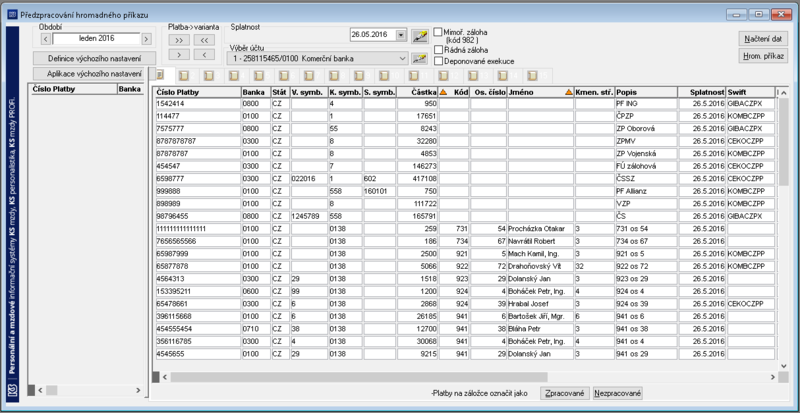Screen dimensions: 800x413
Task: Sort by Číslo Platby column in main table
Action: pyautogui.click(x=198, y=92)
